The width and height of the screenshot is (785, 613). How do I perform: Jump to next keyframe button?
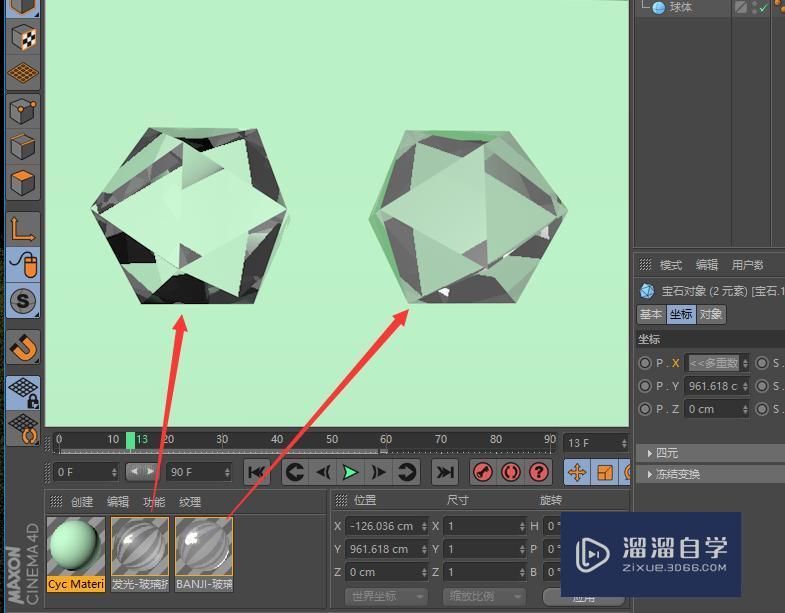[407, 472]
